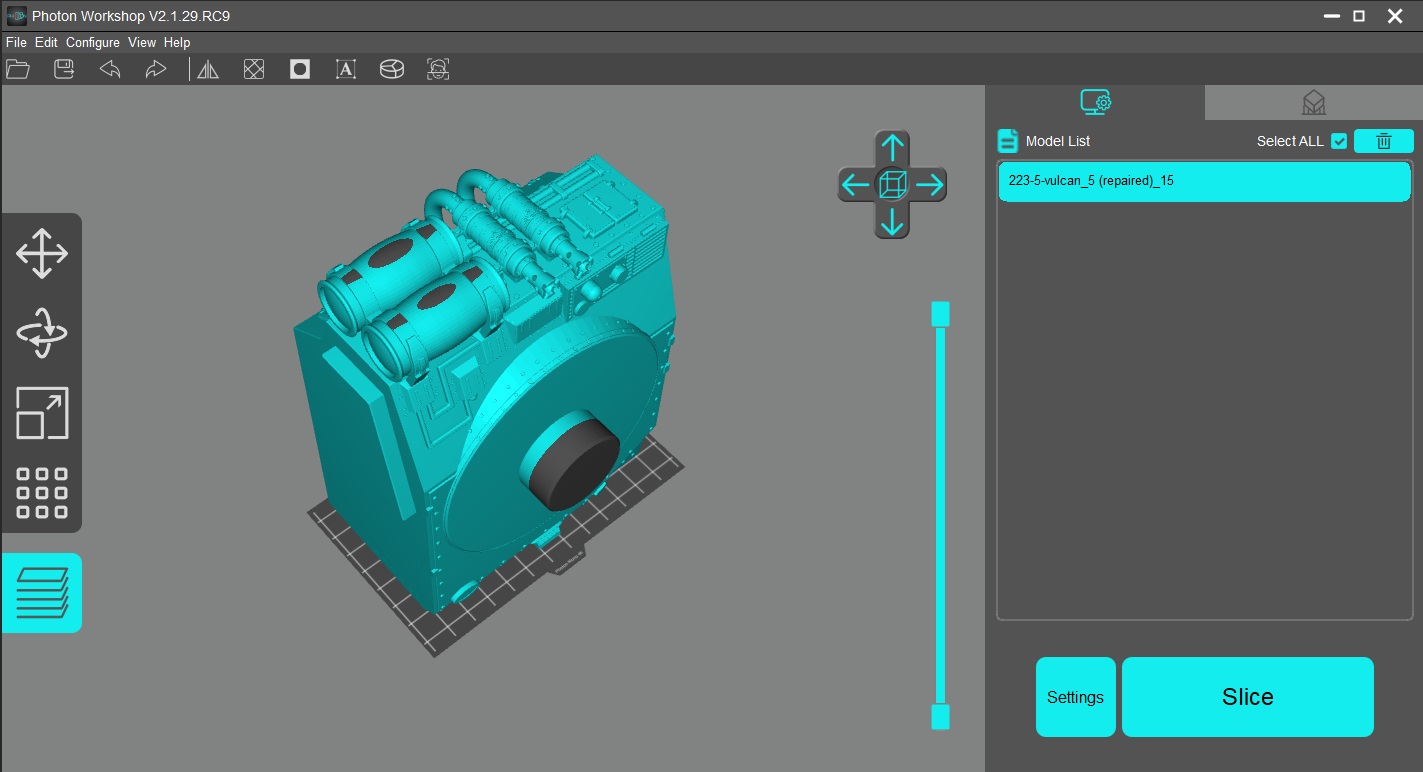The height and width of the screenshot is (772, 1423).
Task: Select the 223-5-vulcan_5 (repaired)_15 model entry
Action: point(1204,182)
